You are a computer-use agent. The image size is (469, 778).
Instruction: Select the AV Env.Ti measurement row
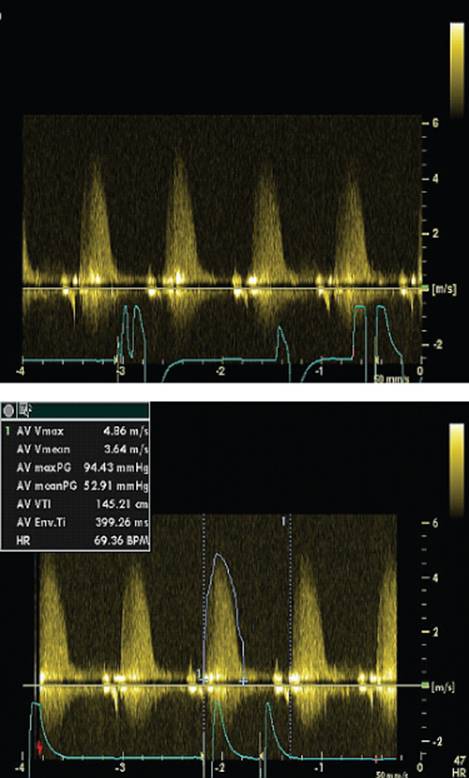click(75, 522)
